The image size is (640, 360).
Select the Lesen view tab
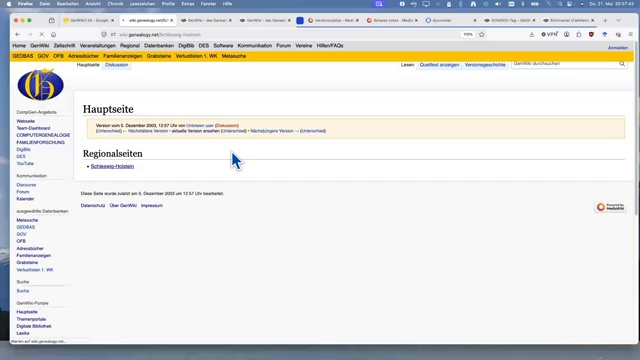click(x=407, y=65)
